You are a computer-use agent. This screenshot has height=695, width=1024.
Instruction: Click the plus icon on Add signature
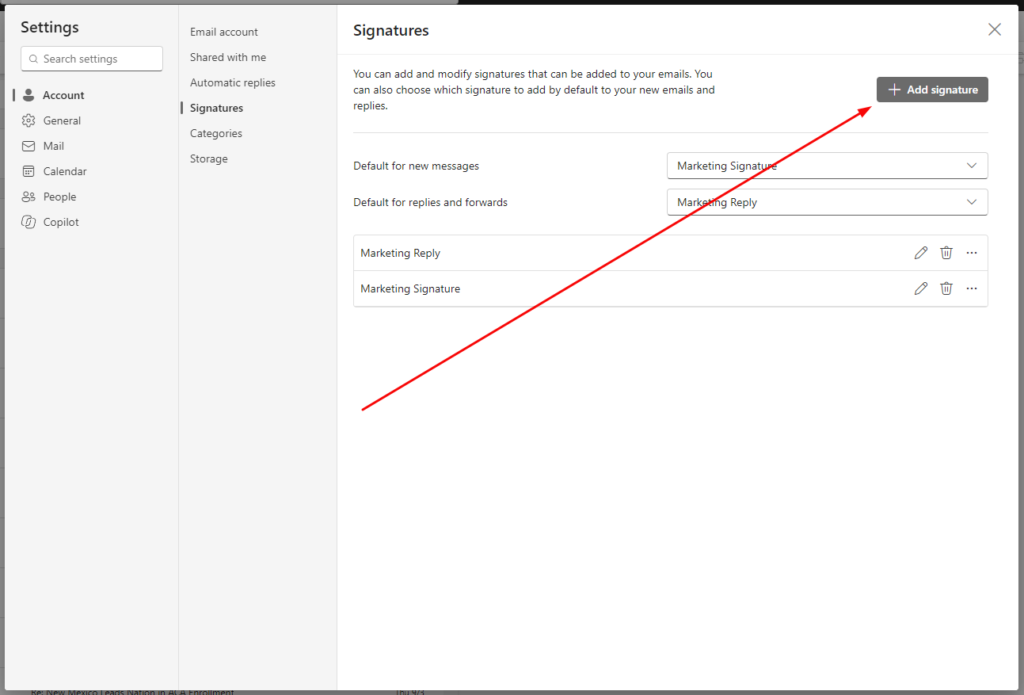895,90
